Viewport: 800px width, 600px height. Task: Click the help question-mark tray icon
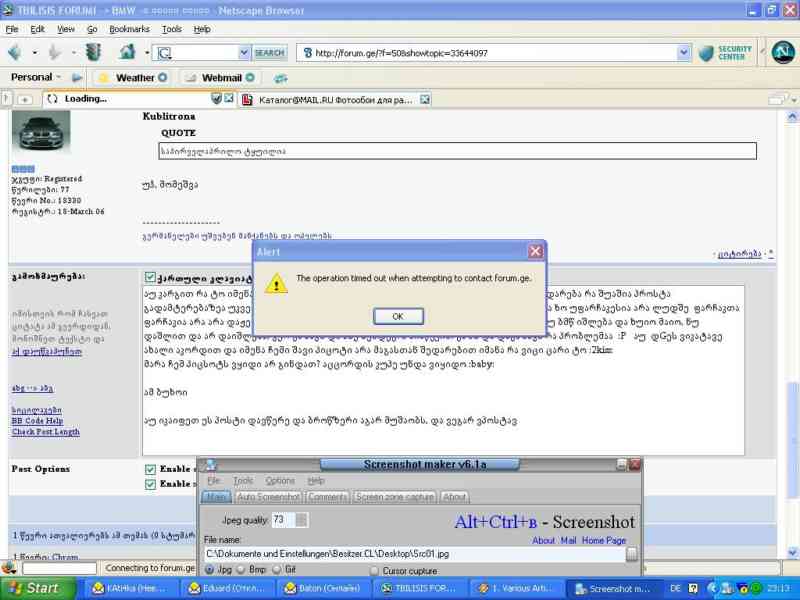(x=693, y=588)
